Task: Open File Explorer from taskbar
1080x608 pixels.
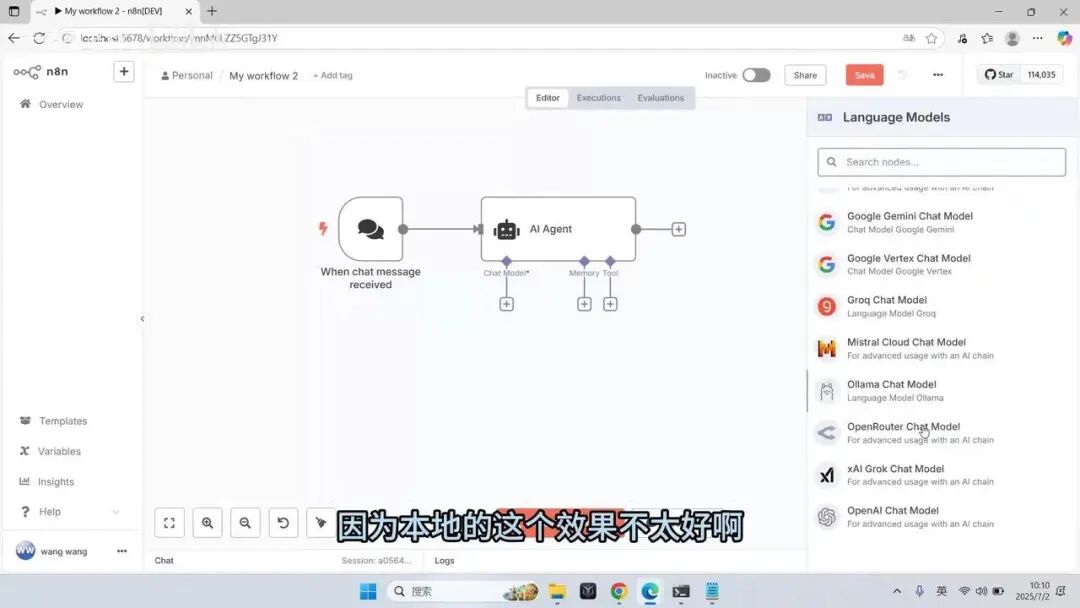Action: [557, 591]
